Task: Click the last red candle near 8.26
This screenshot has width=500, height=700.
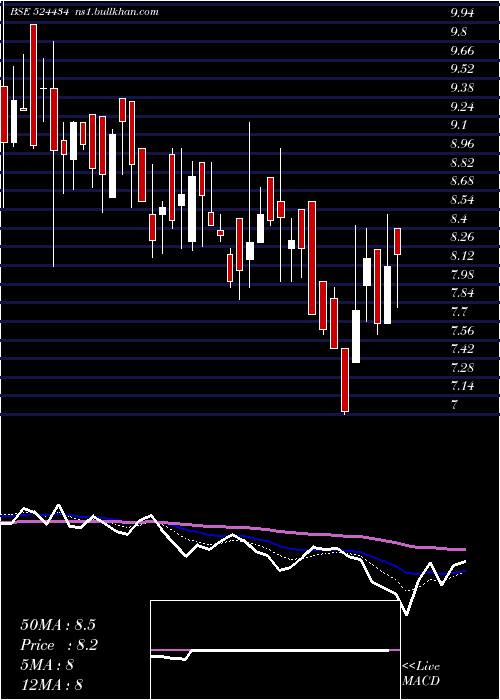Action: pyautogui.click(x=397, y=241)
